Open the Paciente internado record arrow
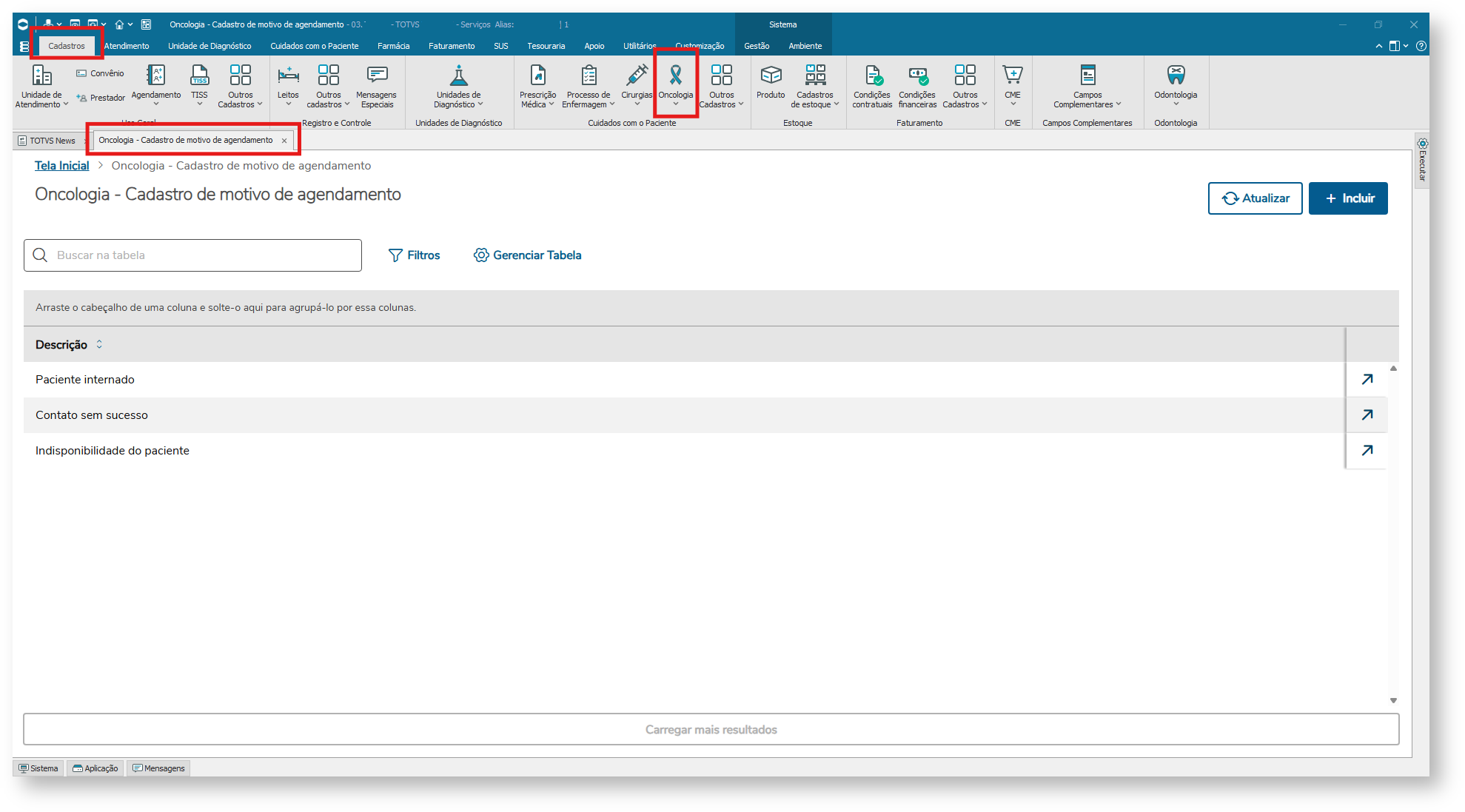1465x812 pixels. (1367, 379)
